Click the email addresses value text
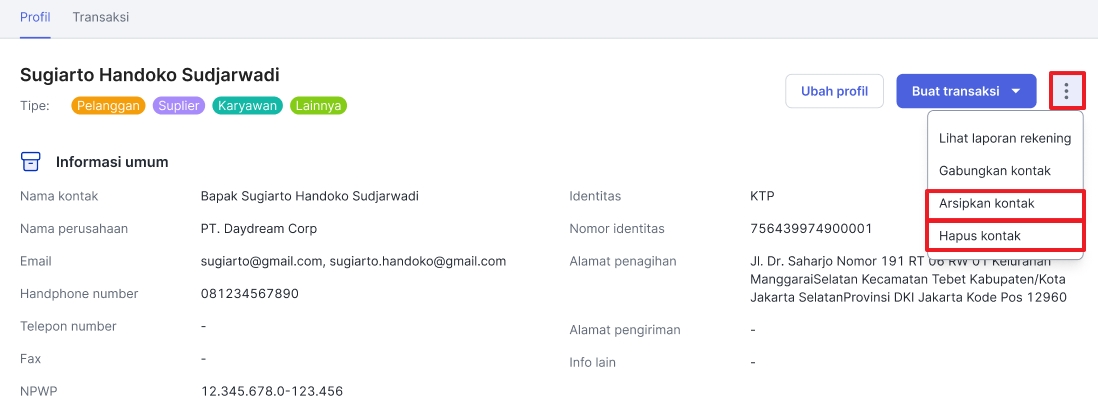 coord(353,261)
